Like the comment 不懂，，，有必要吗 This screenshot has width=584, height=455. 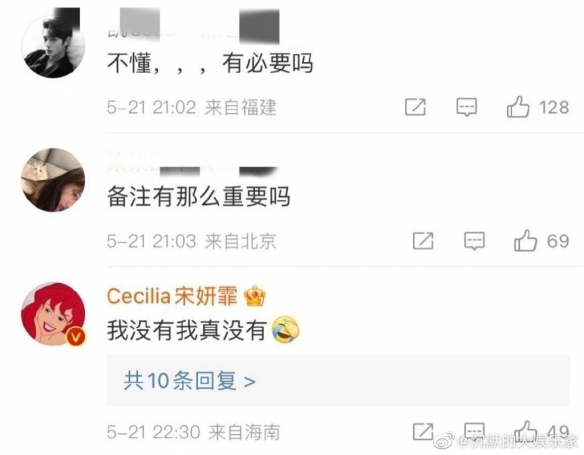[518, 107]
